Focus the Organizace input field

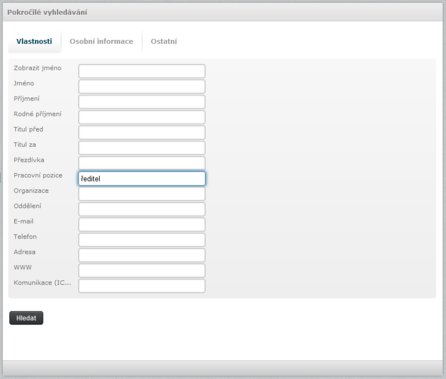coord(142,194)
